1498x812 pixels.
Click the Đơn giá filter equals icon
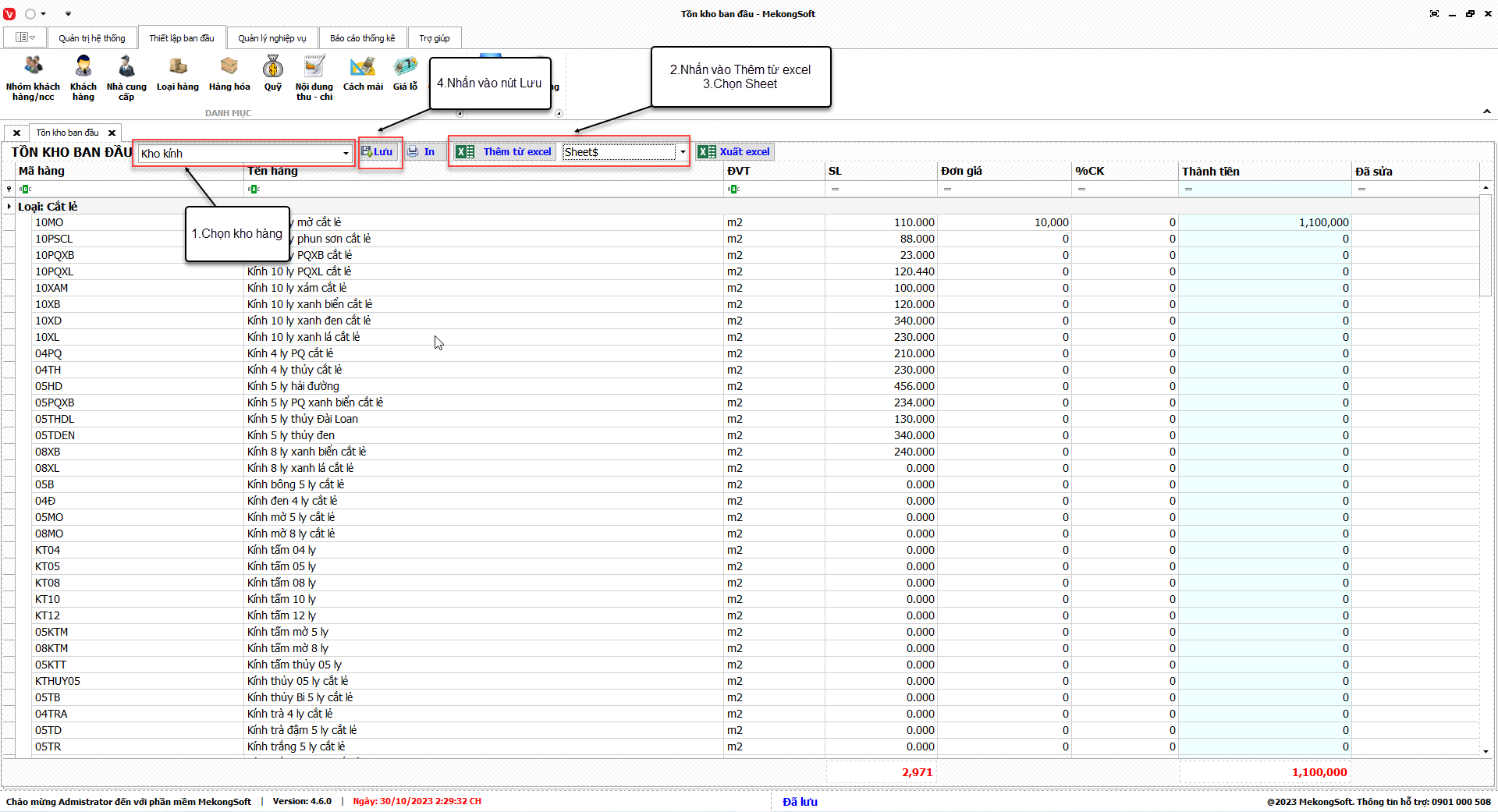947,189
